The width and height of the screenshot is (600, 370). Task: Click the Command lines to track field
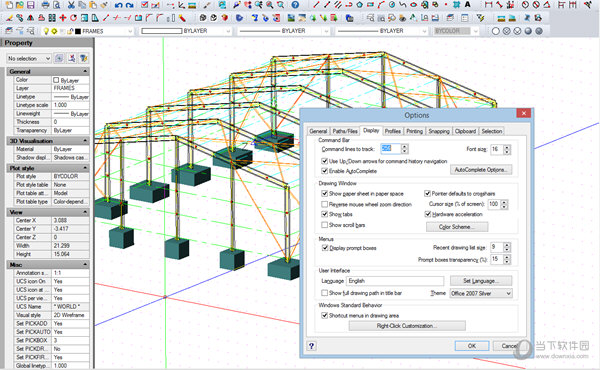tap(390, 149)
